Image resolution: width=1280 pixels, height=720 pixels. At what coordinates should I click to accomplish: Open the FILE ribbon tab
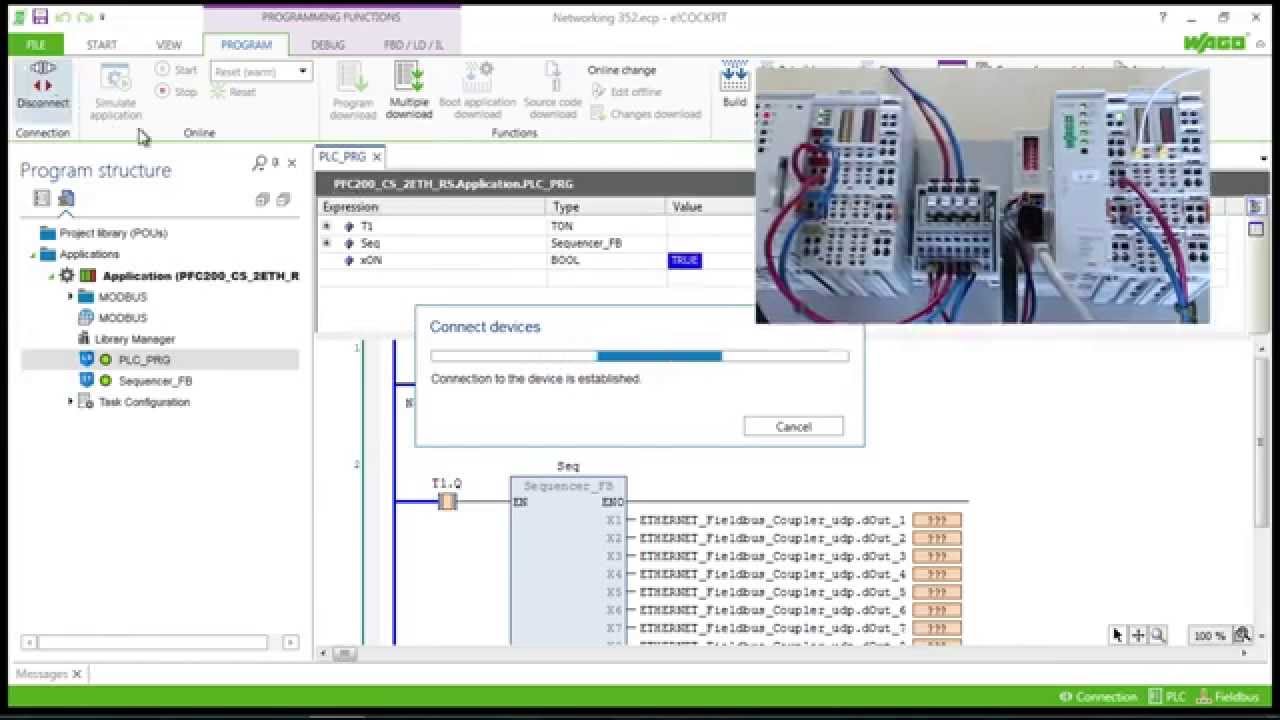tap(35, 45)
